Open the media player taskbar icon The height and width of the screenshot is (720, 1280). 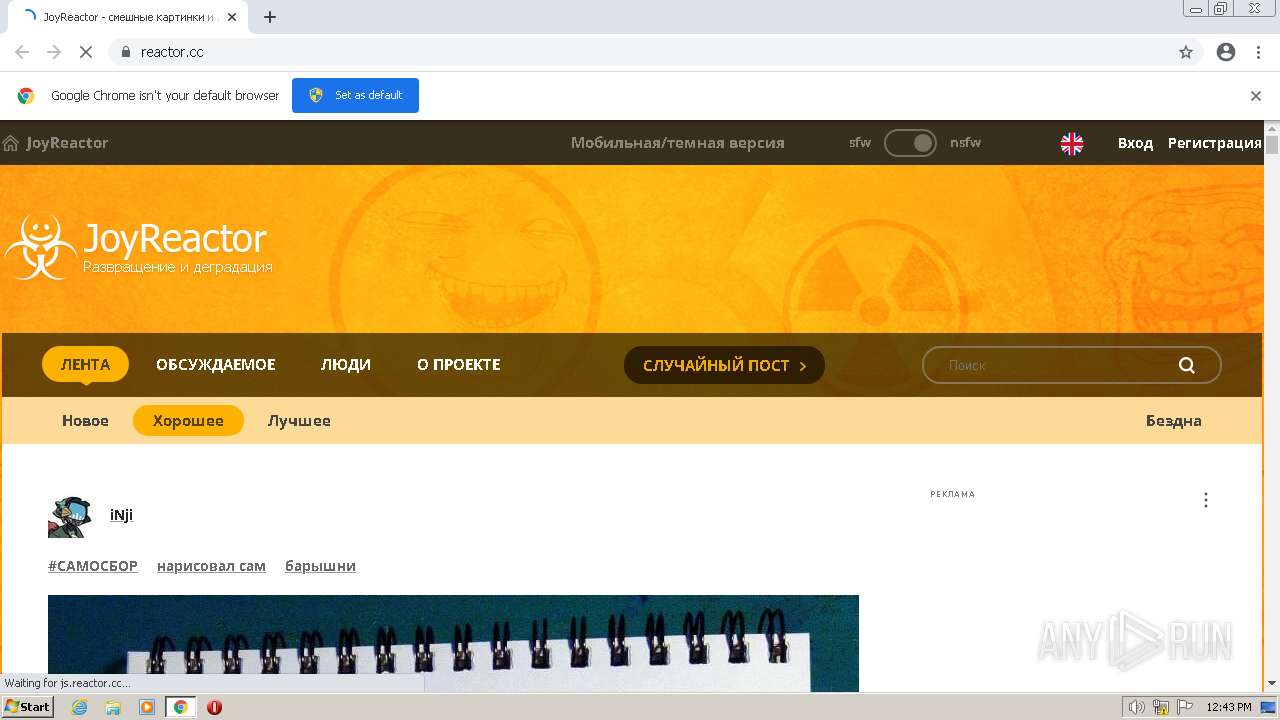coord(147,707)
